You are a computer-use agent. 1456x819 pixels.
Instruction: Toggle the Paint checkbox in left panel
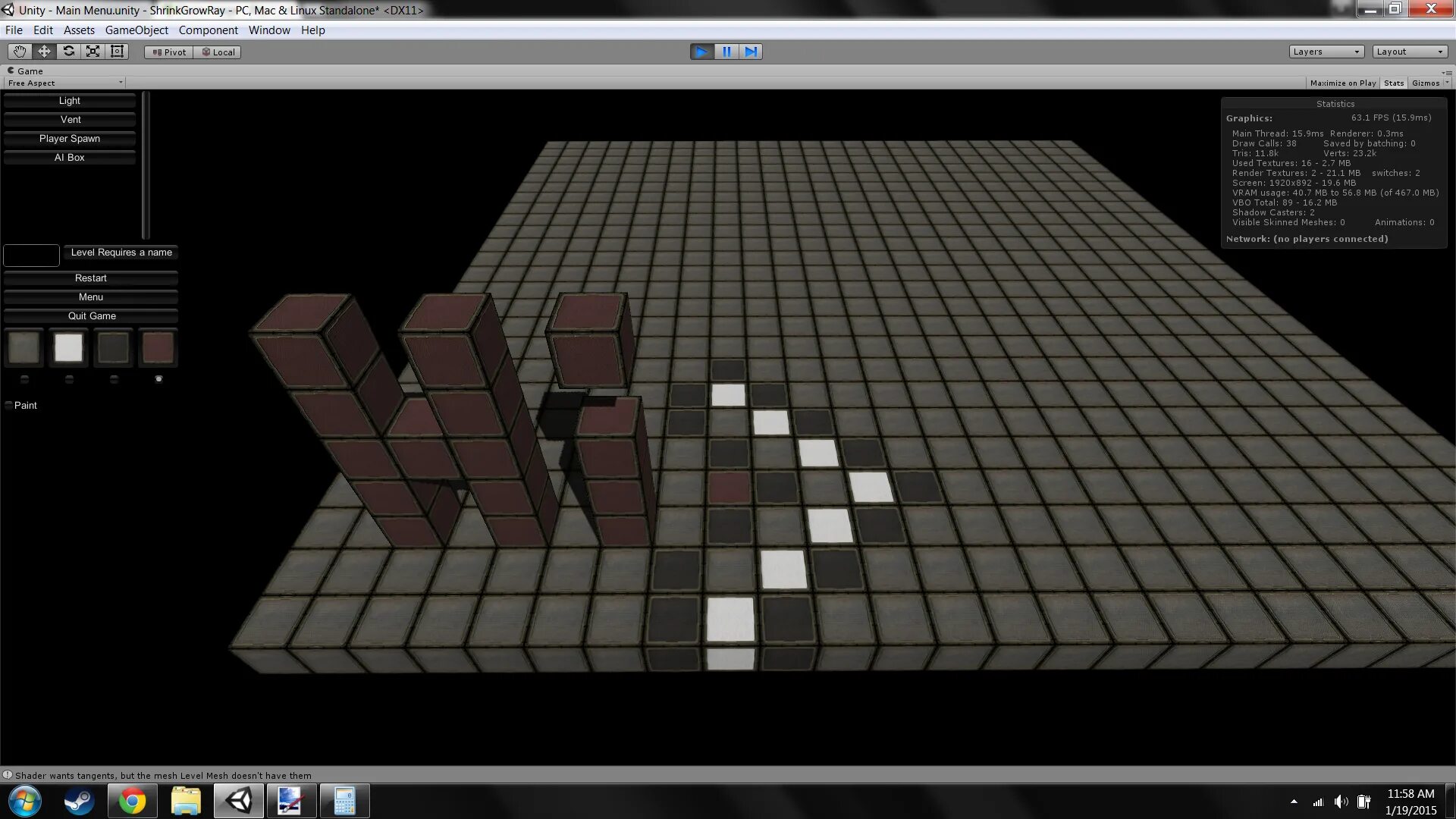tap(8, 405)
